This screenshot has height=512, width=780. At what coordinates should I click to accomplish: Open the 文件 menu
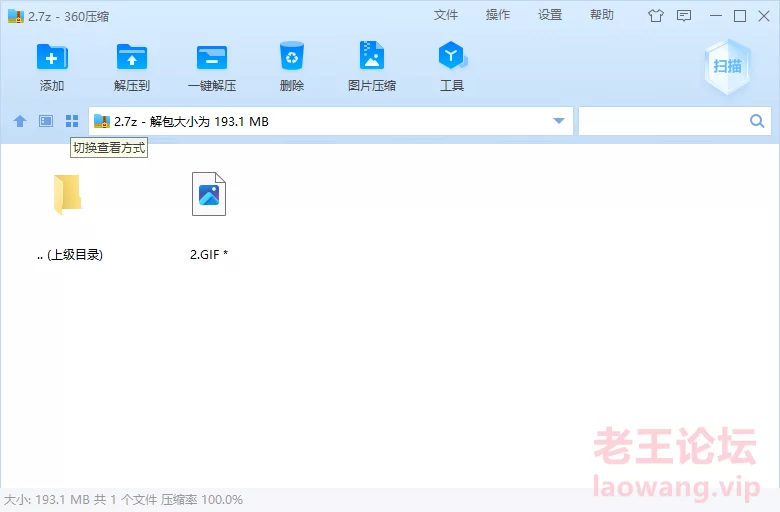click(x=446, y=15)
